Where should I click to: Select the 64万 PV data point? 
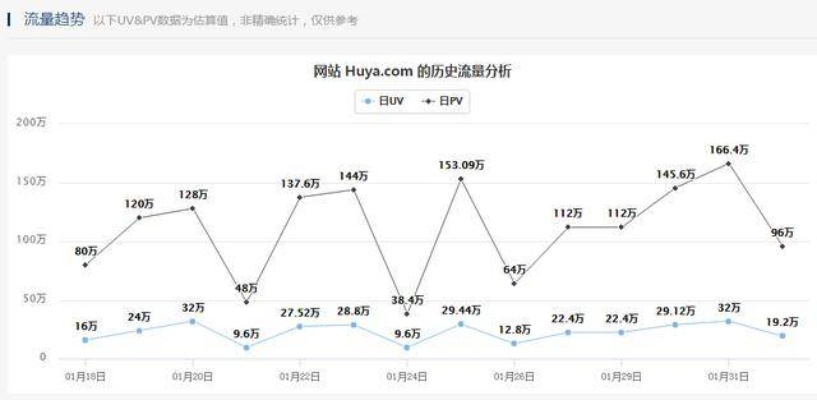click(514, 283)
